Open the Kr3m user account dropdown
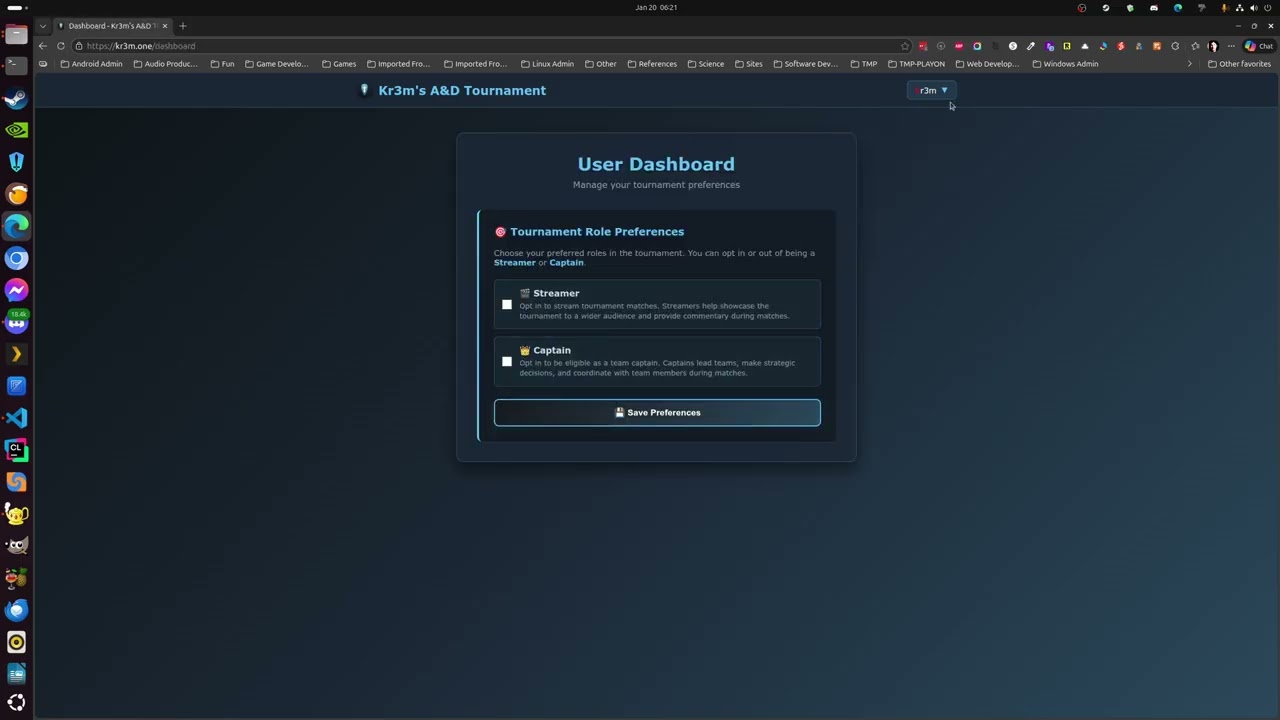Image resolution: width=1280 pixels, height=720 pixels. (x=931, y=90)
